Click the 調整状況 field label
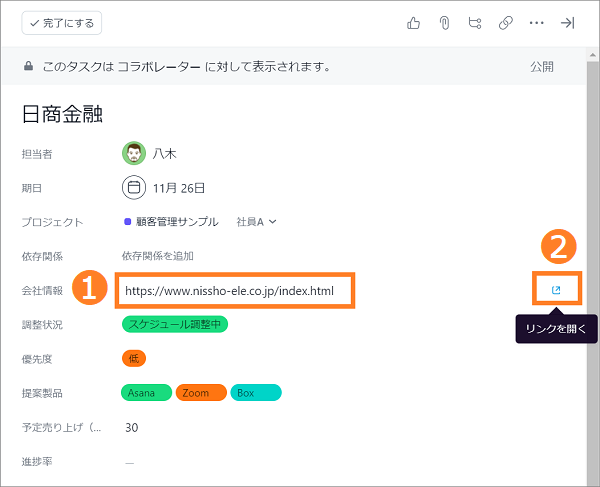This screenshot has height=487, width=600. tap(42, 324)
